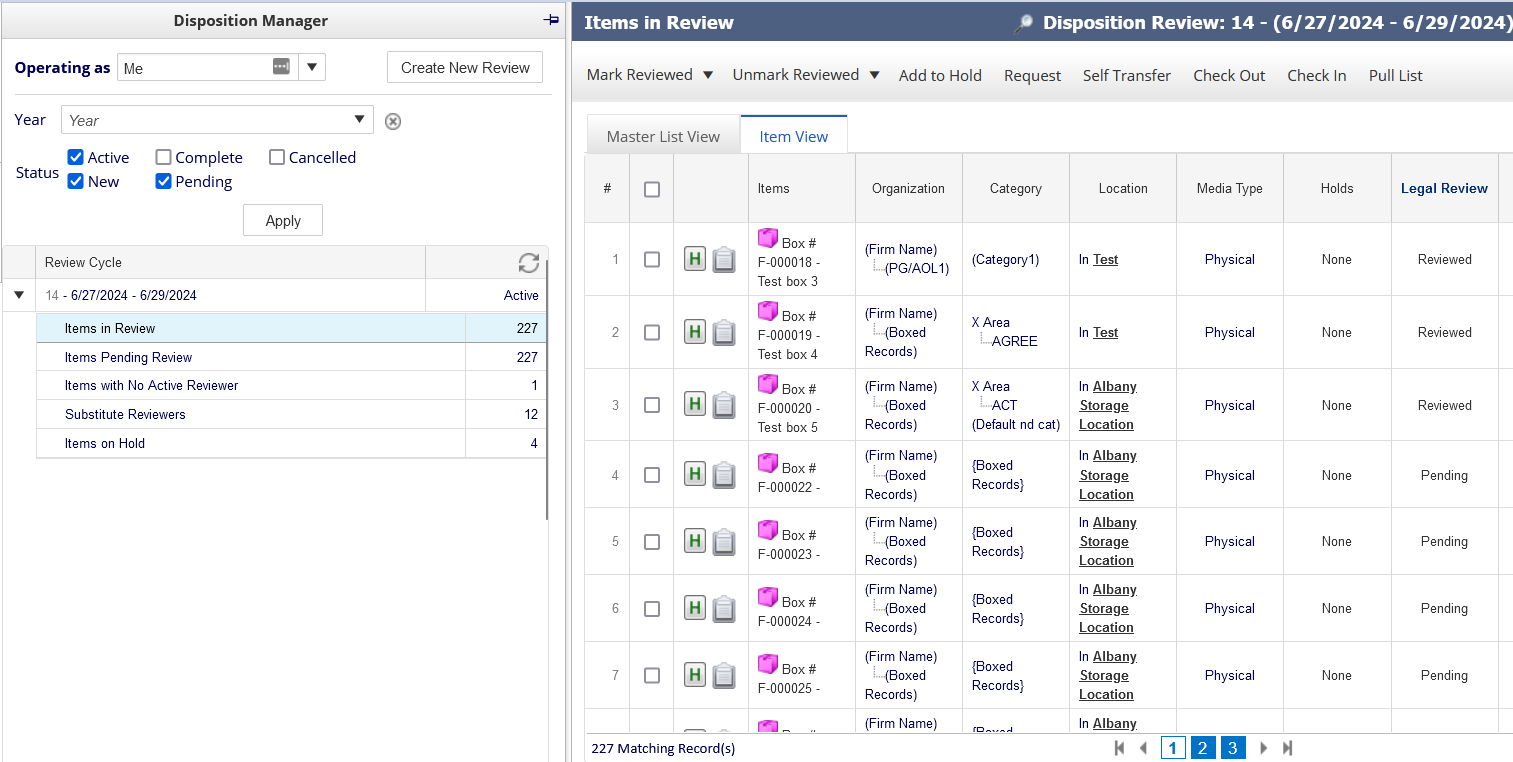Click the clipboard icon for F-000018

point(724,260)
